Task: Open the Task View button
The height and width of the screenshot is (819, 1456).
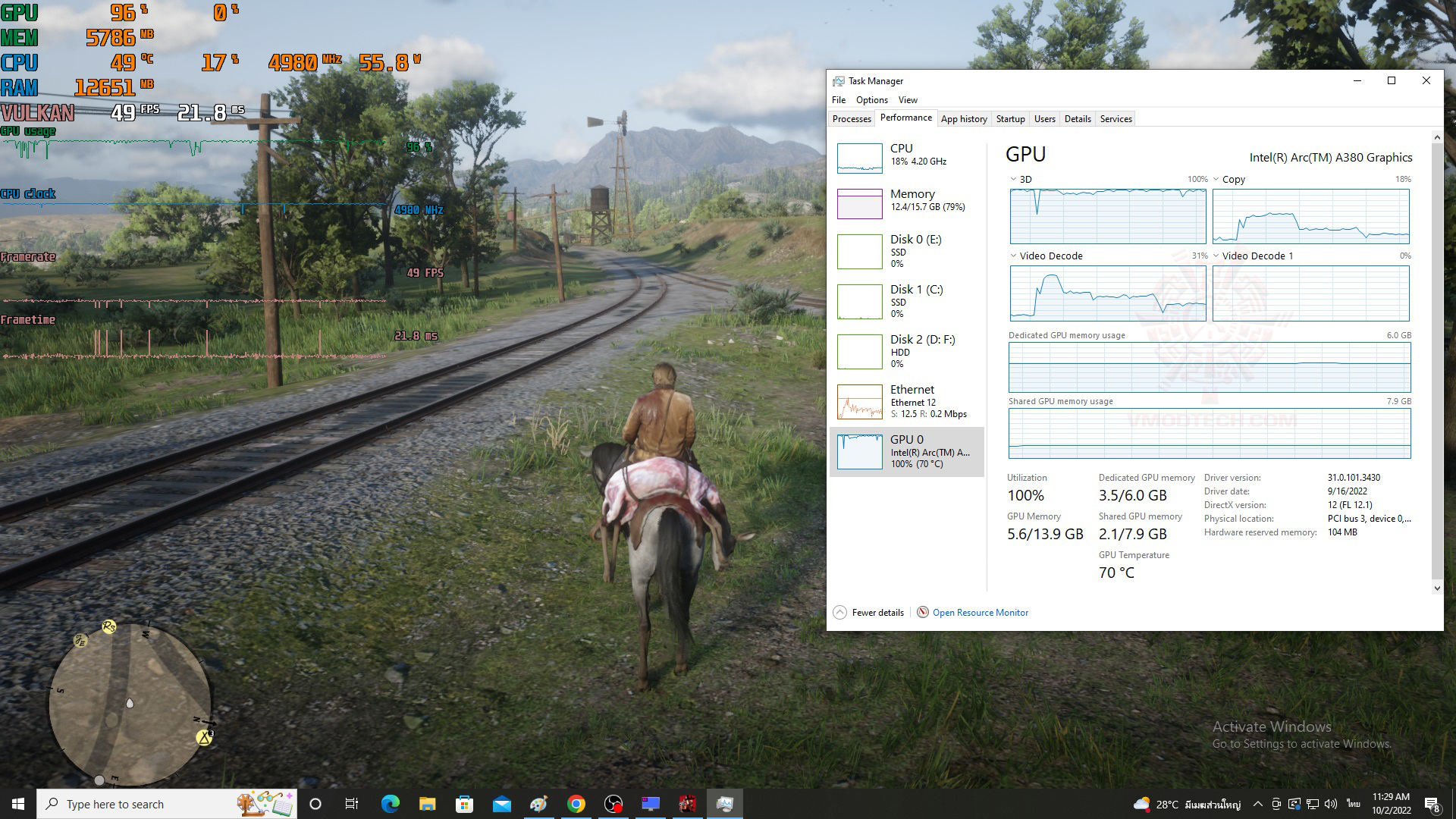Action: click(x=352, y=804)
